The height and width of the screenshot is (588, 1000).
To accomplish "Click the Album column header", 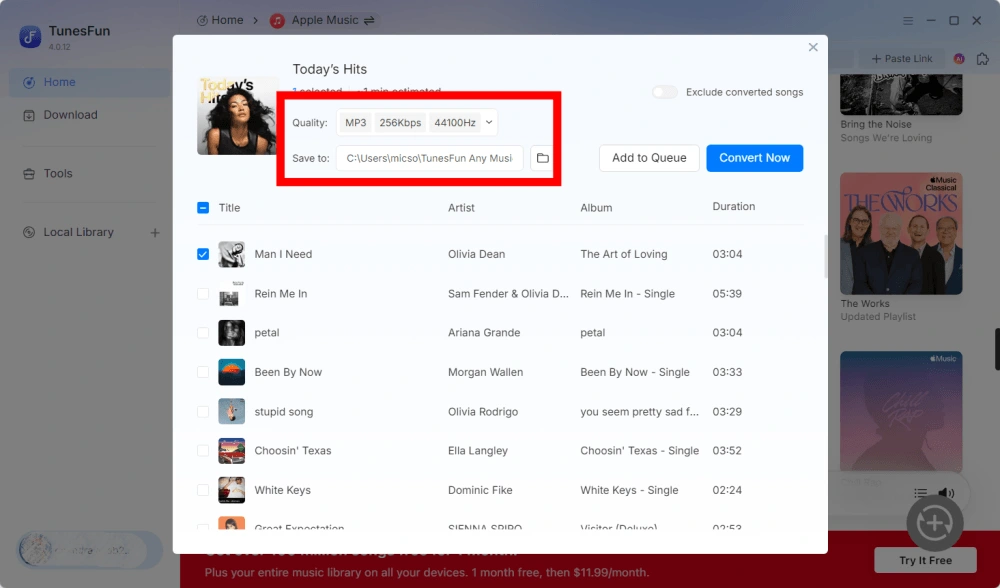I will coord(596,208).
